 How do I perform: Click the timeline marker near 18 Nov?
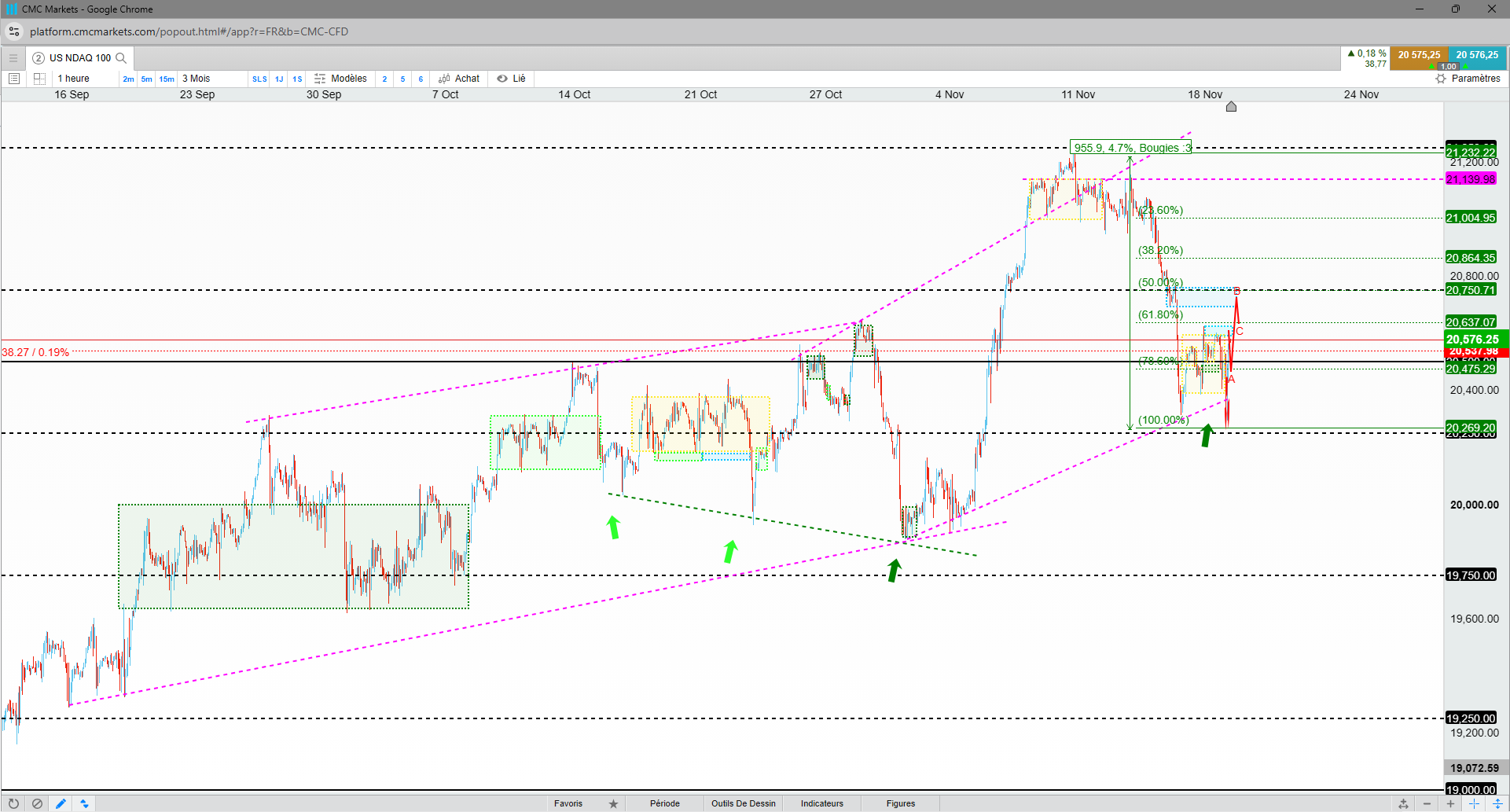(1231, 106)
